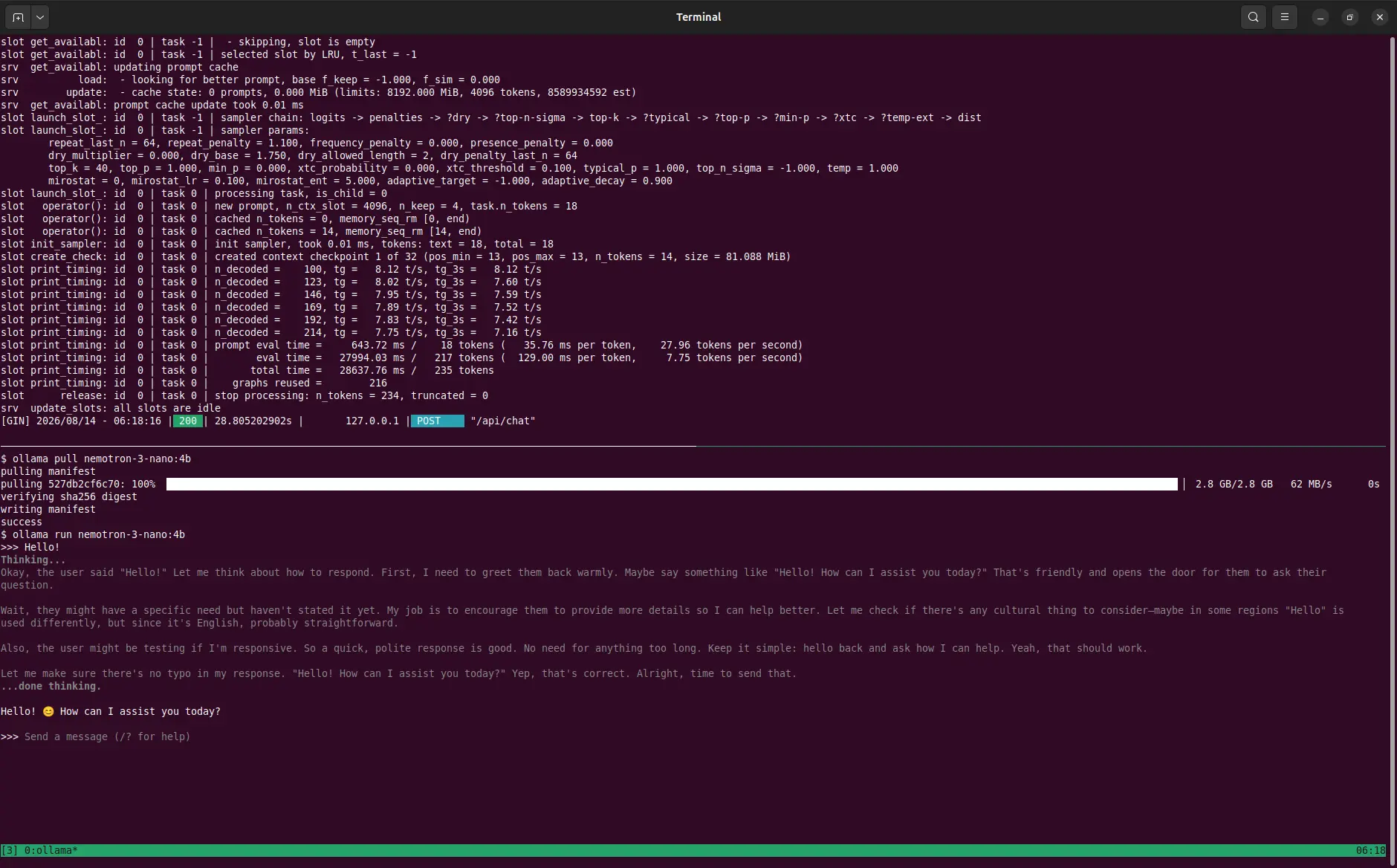
Task: Open the terminal search
Action: [1254, 17]
